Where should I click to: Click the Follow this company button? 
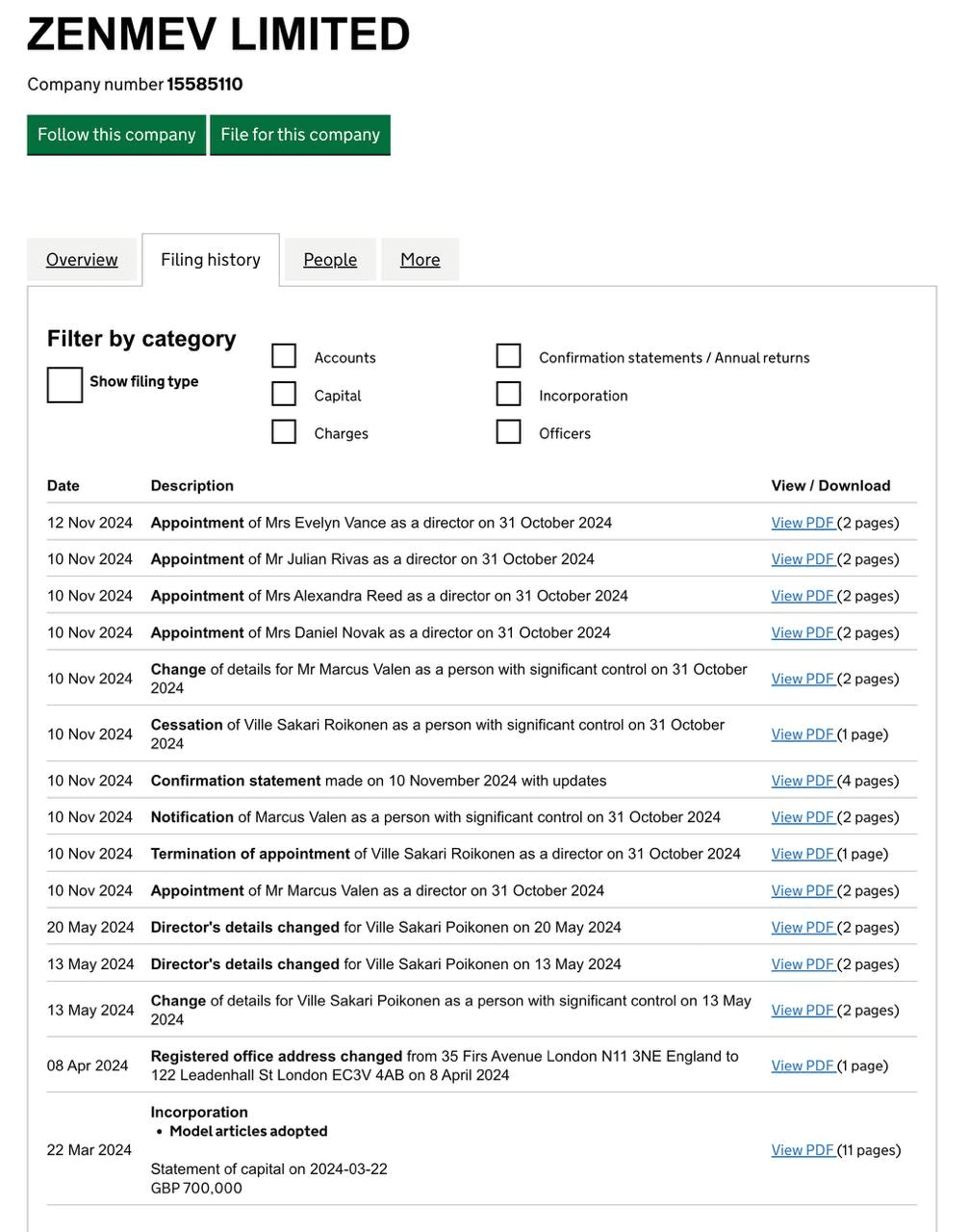[116, 135]
